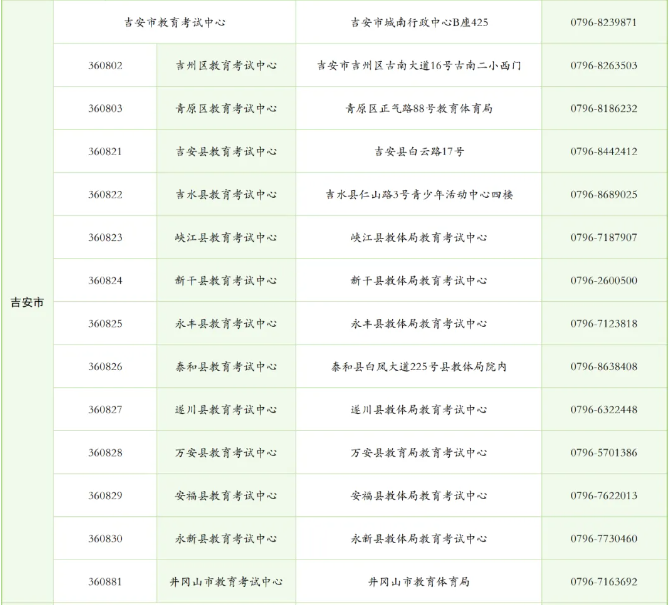Select 新干县教育考试中心 cell
Screen dimensions: 670x605
pyautogui.click(x=226, y=280)
